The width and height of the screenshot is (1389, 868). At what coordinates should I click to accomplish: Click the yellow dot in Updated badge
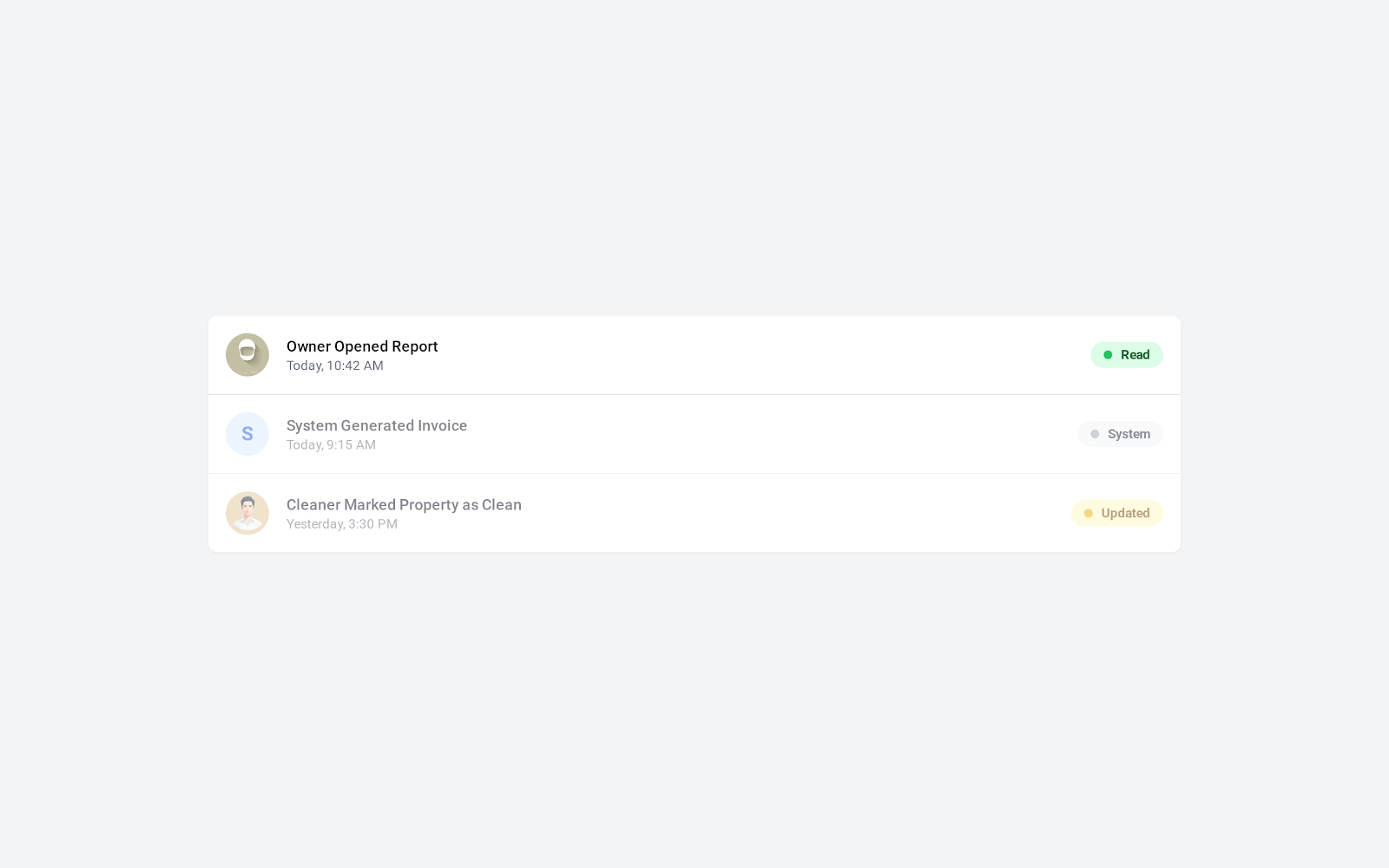1089,513
